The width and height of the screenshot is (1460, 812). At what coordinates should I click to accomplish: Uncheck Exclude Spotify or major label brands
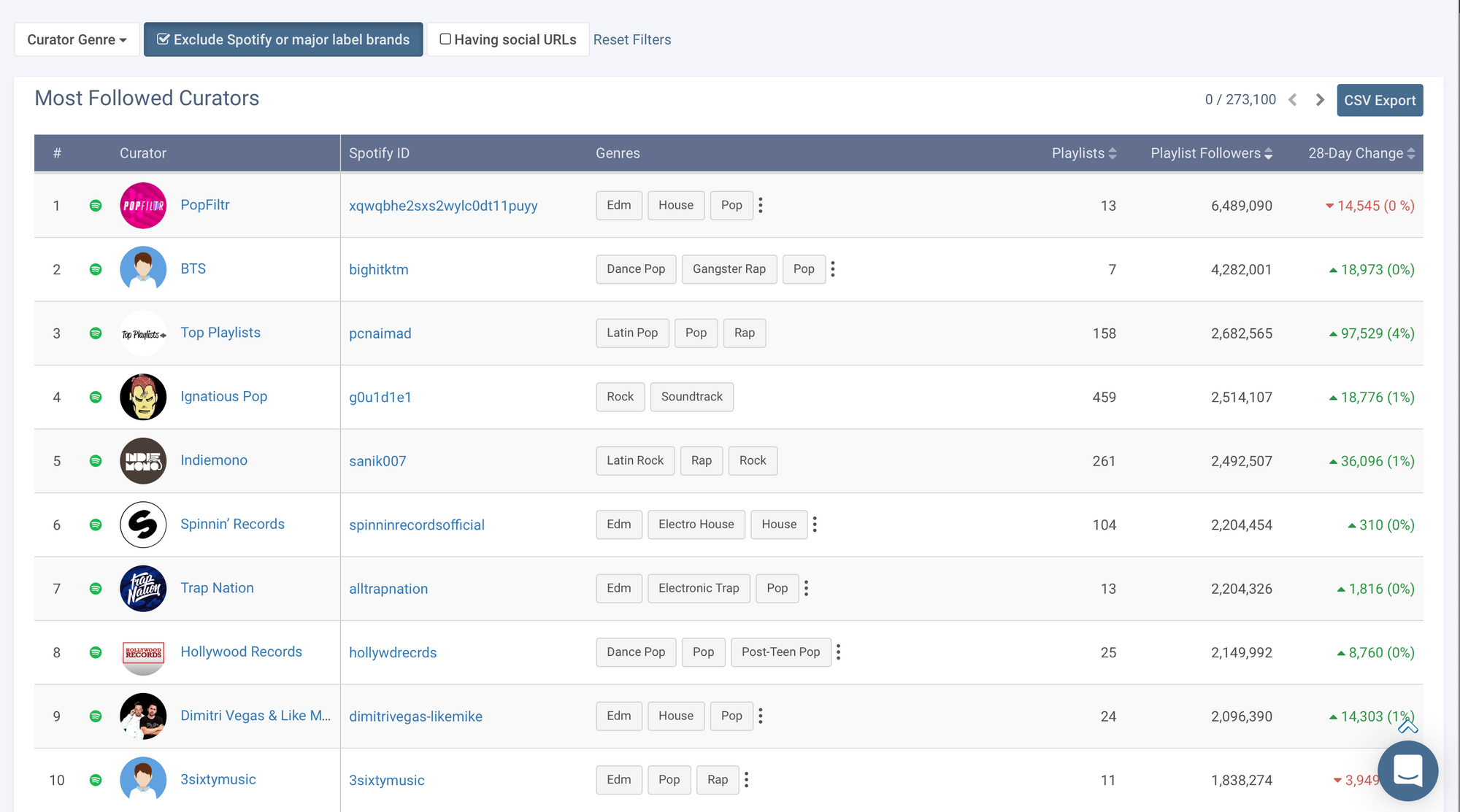coord(283,39)
